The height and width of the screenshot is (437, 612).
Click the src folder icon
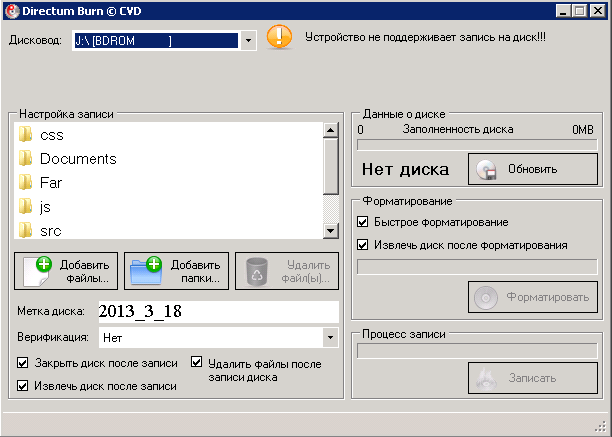25,230
